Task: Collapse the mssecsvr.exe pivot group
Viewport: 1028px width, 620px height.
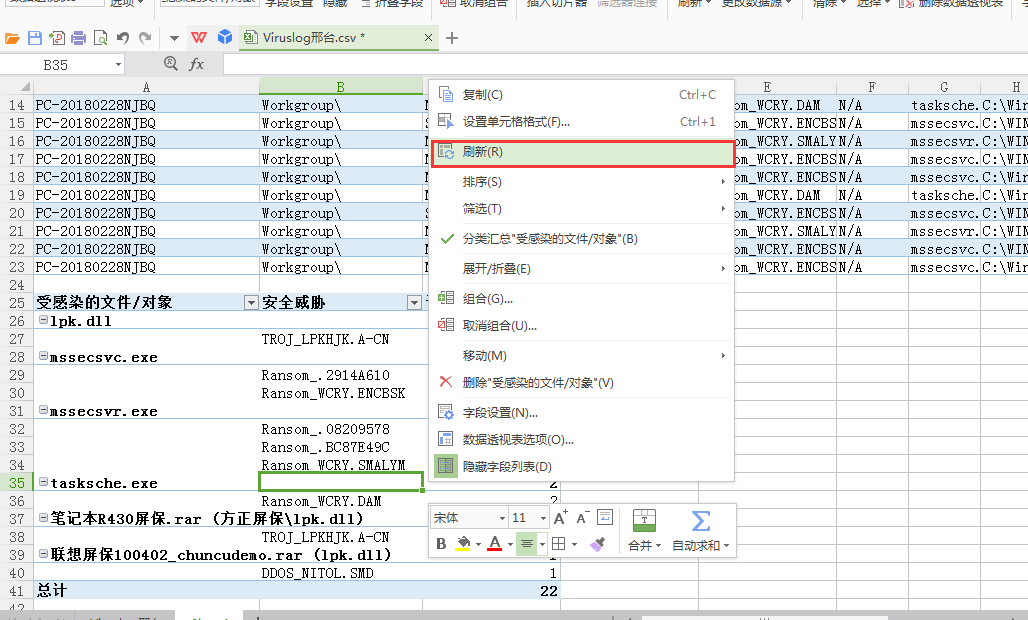Action: pyautogui.click(x=43, y=410)
